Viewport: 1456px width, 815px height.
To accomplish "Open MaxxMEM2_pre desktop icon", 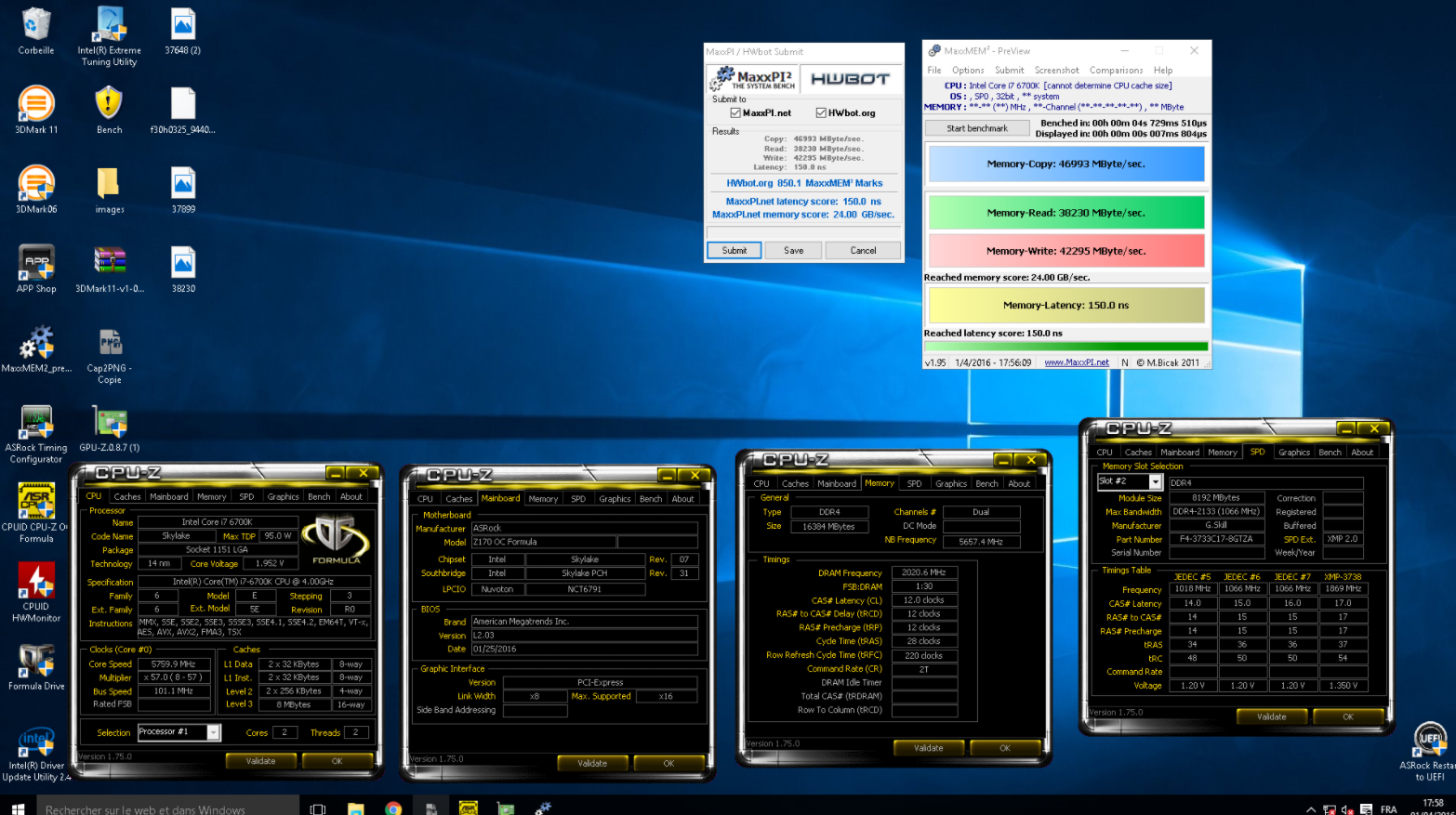I will click(36, 348).
